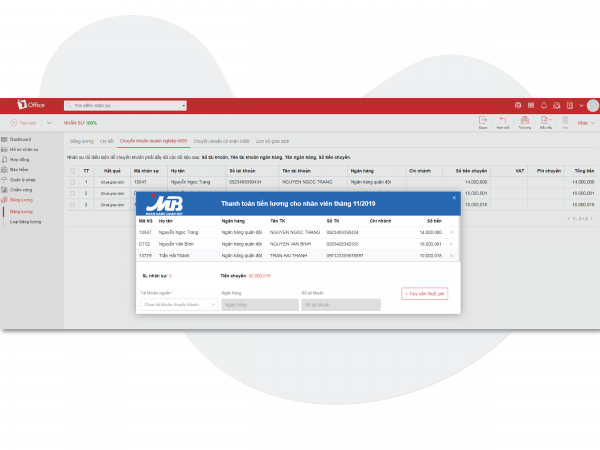Click the VAT column header
This screenshot has height=450, width=600.
(520, 171)
